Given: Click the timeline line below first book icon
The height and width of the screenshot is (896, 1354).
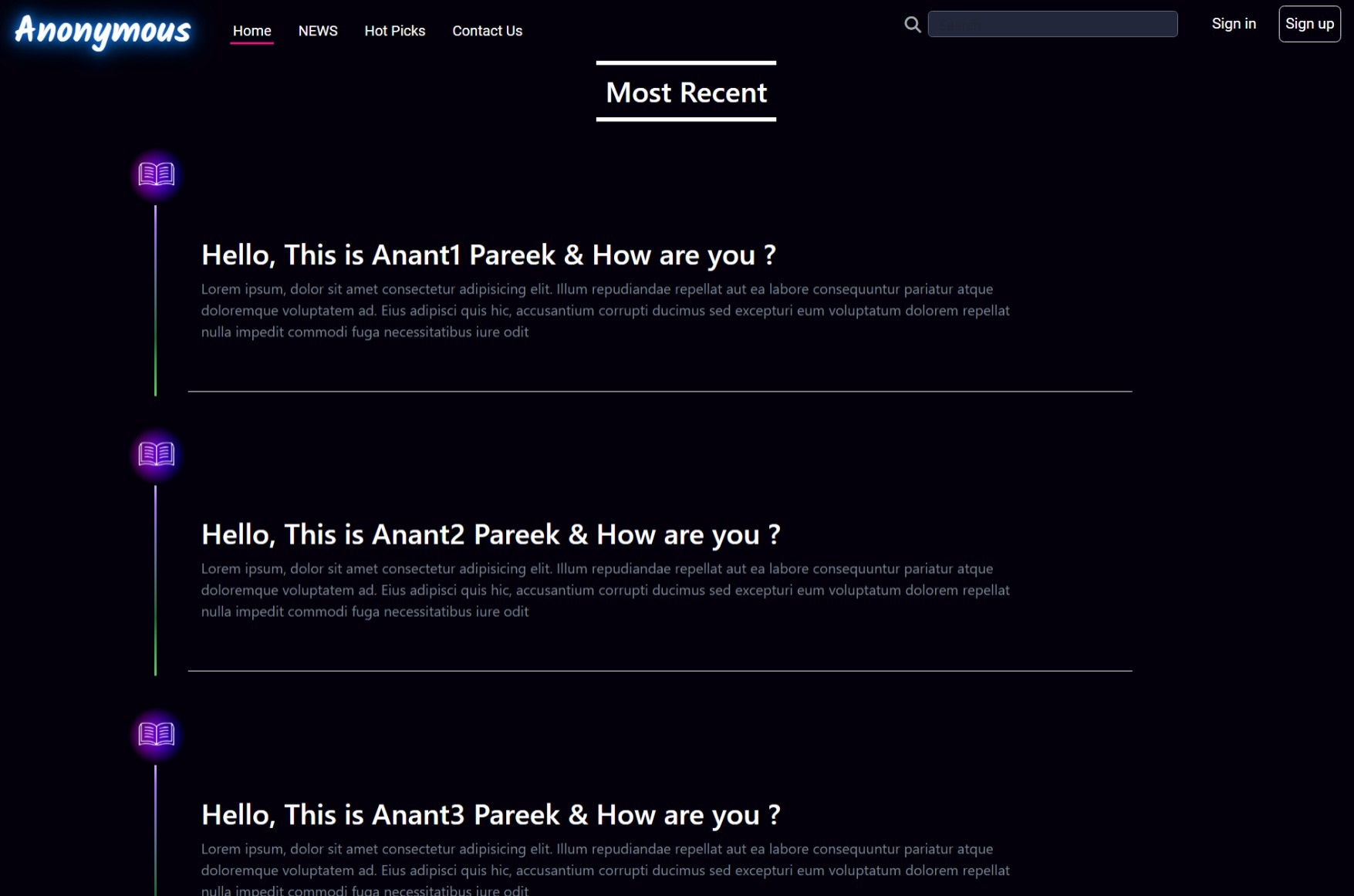Looking at the screenshot, I should click(x=156, y=301).
